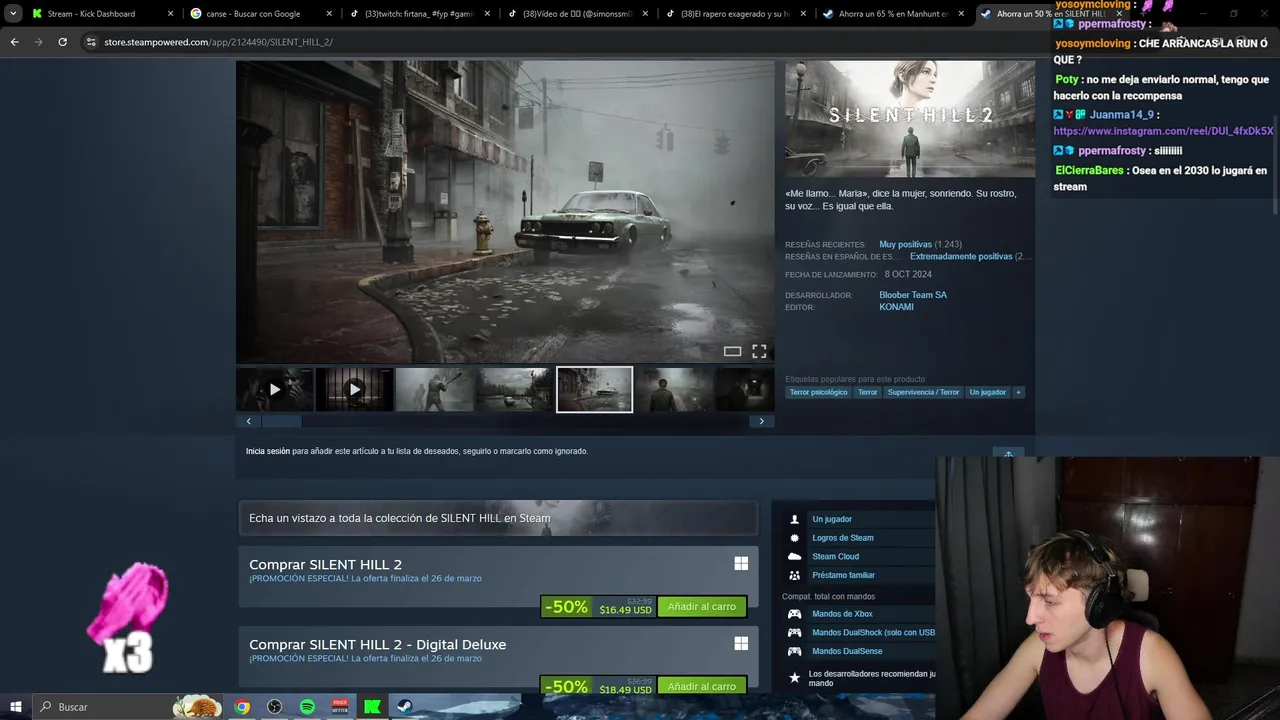
Task: Open the main foggy street screenshot
Action: tap(505, 211)
